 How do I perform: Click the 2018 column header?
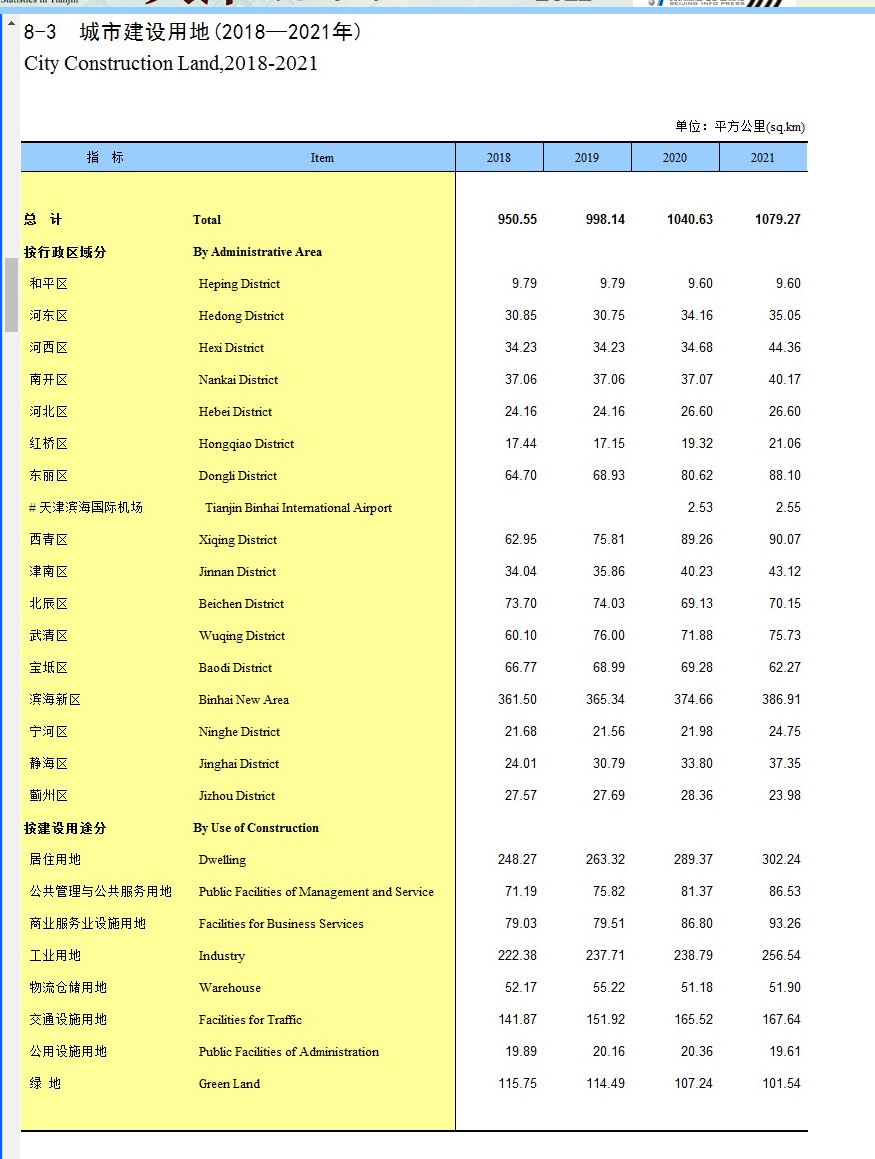click(x=499, y=157)
